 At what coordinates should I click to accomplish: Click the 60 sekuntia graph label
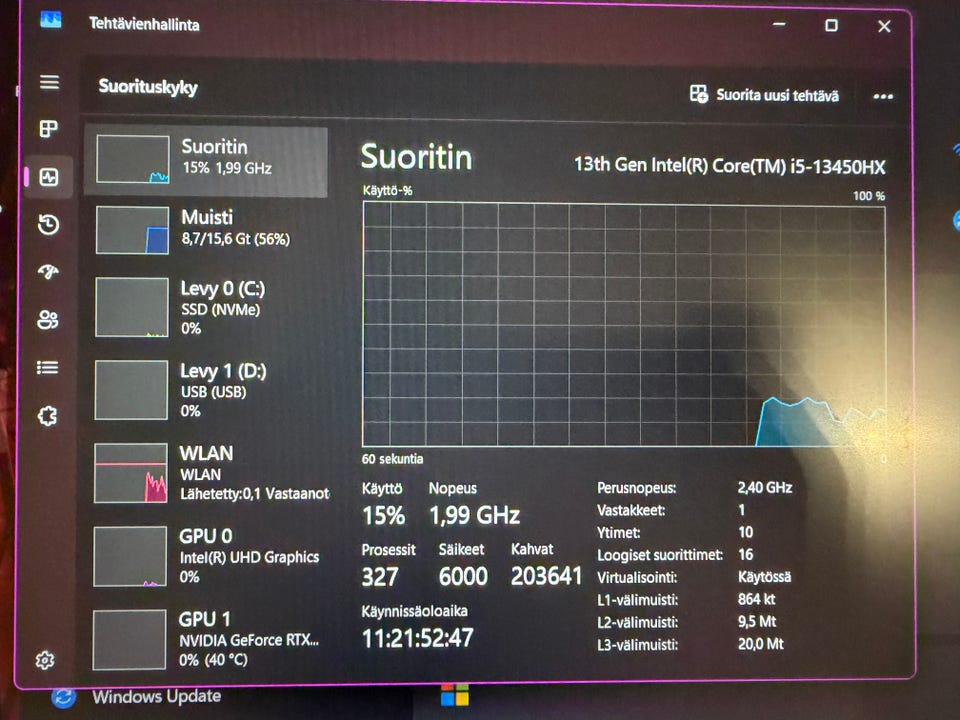(392, 459)
